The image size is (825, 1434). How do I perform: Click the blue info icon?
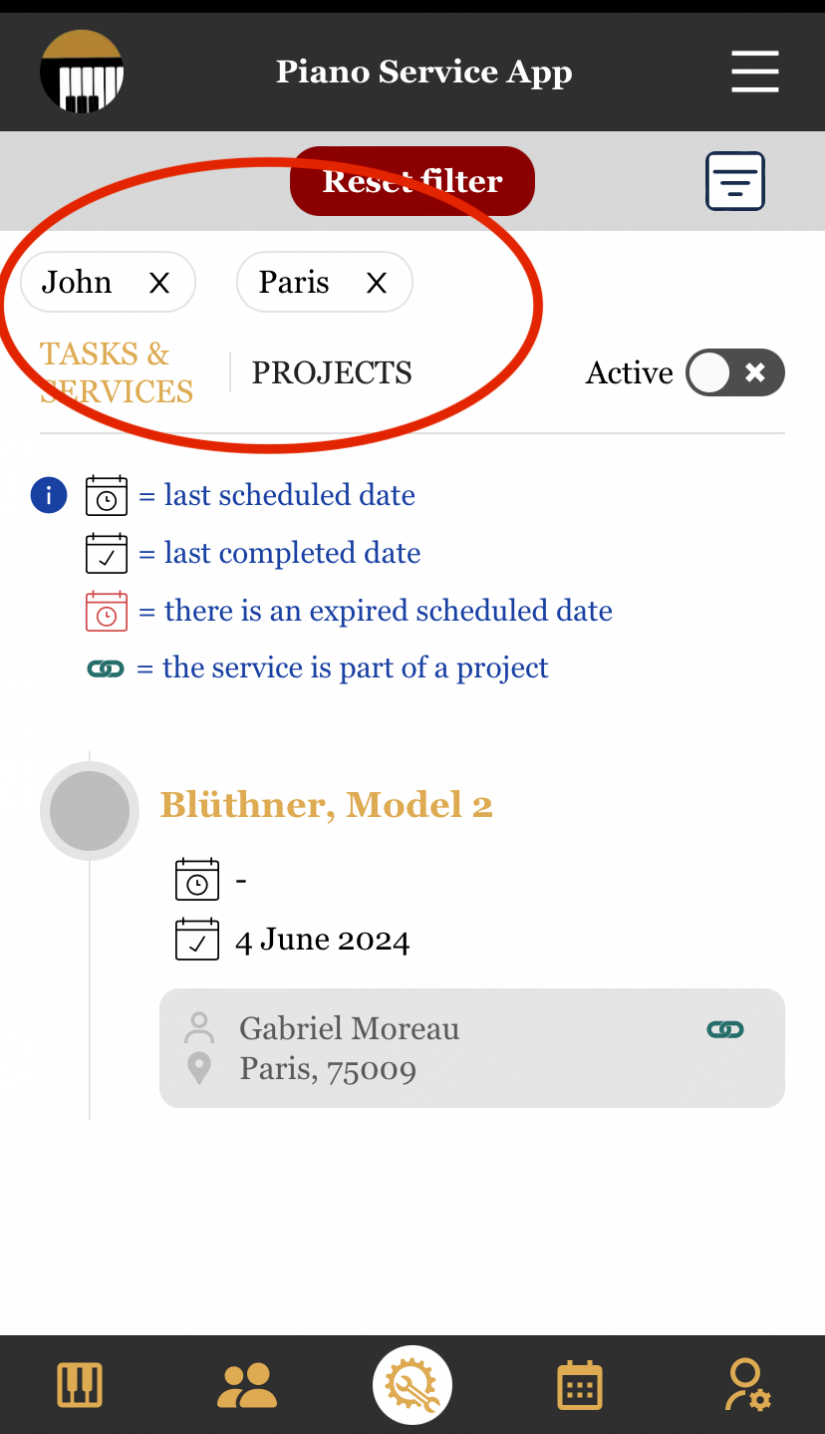(x=49, y=495)
